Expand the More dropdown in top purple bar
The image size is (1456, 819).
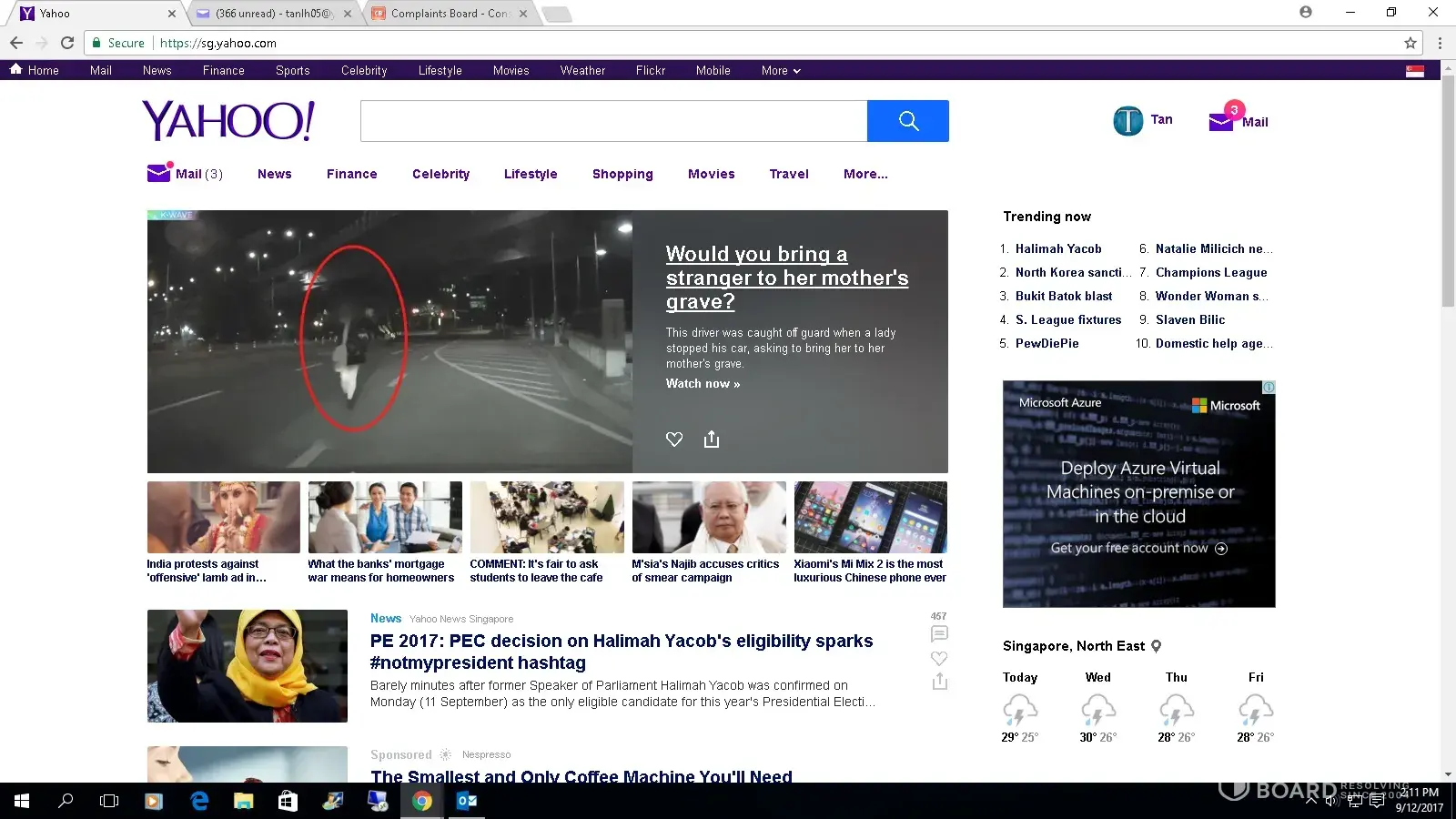point(781,70)
